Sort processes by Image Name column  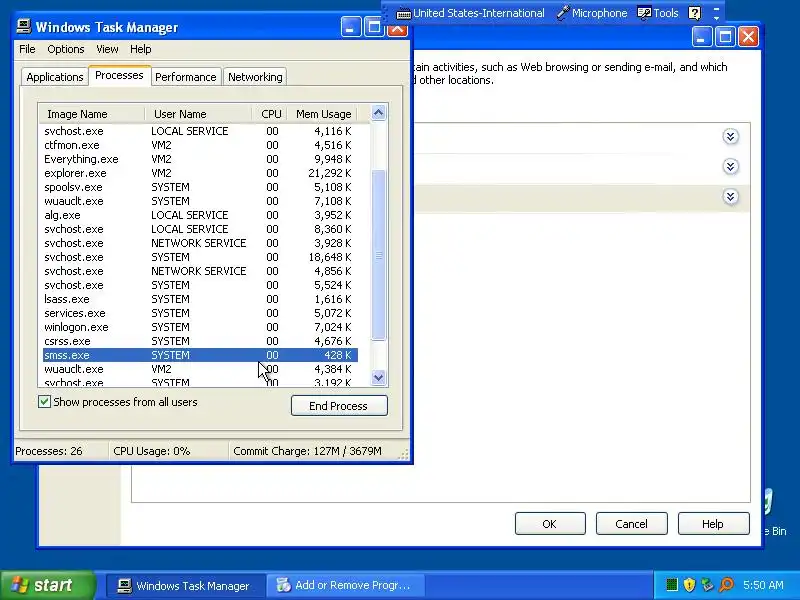(x=91, y=114)
